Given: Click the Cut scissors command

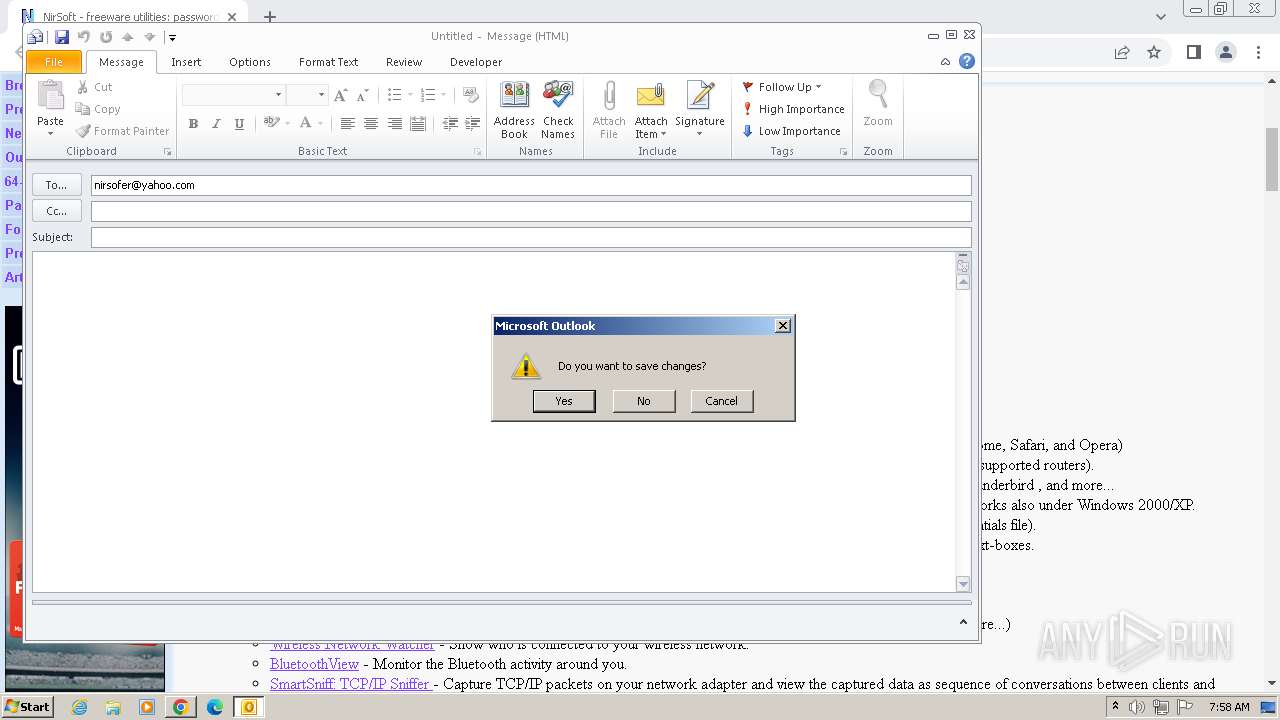Looking at the screenshot, I should pos(94,87).
